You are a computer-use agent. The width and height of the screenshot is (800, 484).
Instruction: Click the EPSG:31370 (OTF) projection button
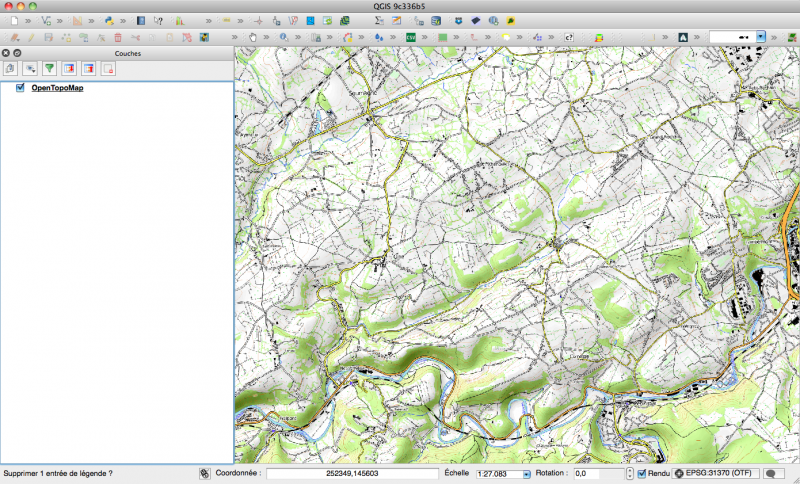[716, 474]
